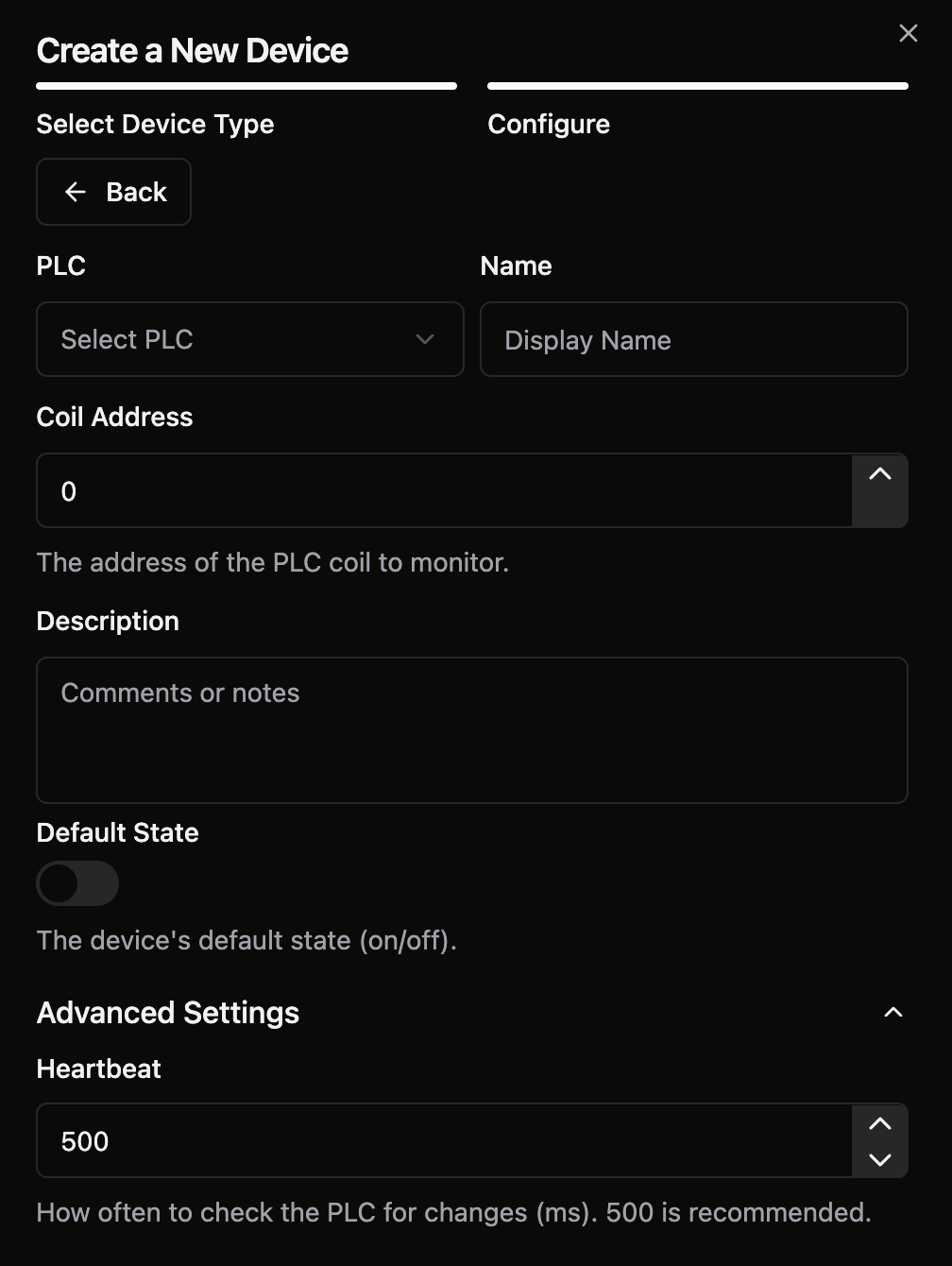952x1266 pixels.
Task: Click the Advanced Settings section heading
Action: coord(168,1013)
